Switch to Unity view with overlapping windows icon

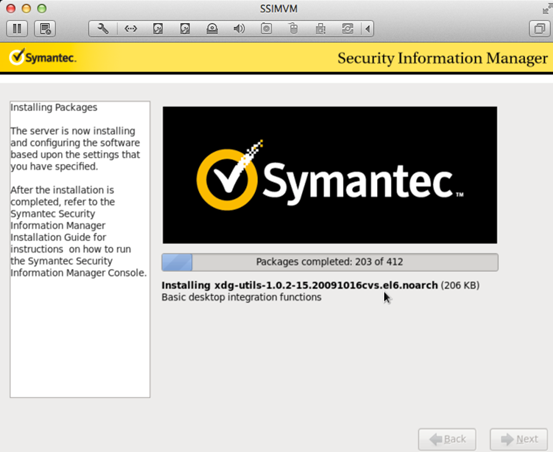[540, 29]
